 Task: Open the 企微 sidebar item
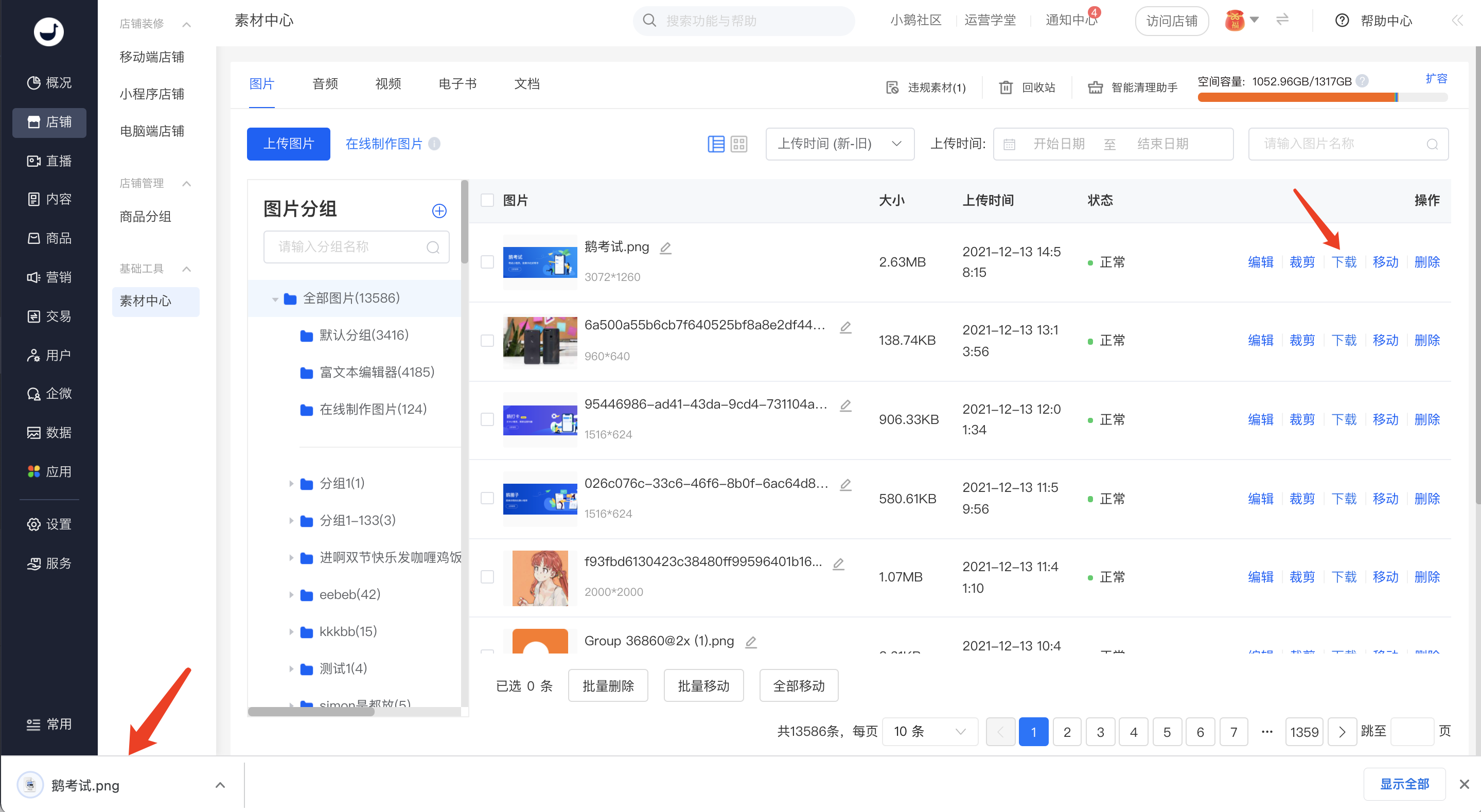coord(49,393)
